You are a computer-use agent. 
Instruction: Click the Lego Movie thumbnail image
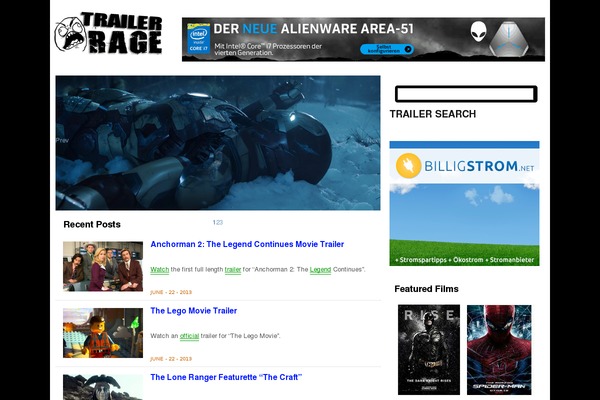pos(103,333)
